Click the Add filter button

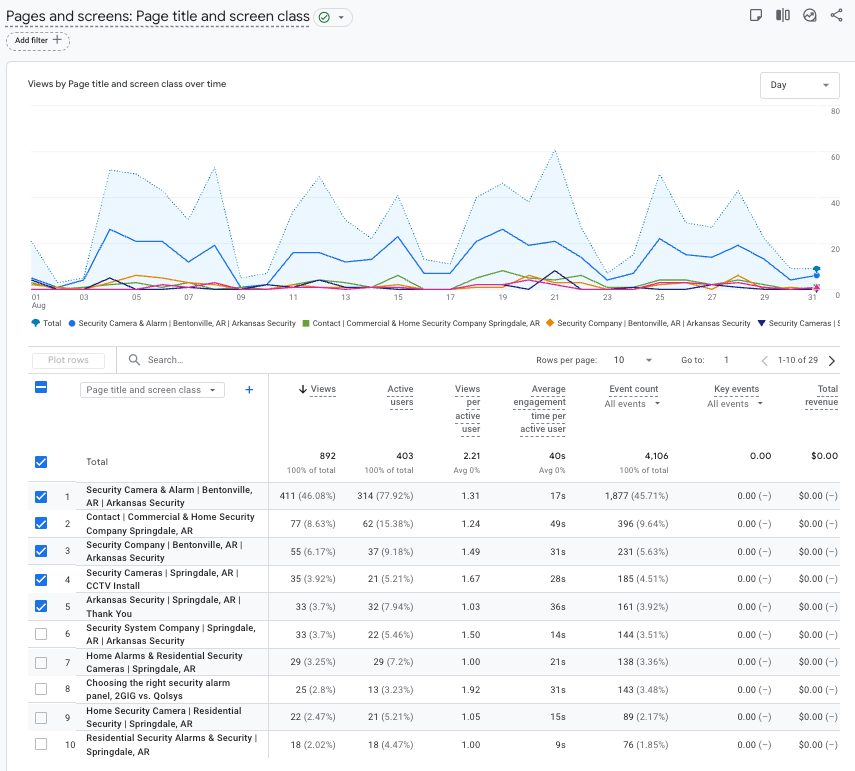38,40
